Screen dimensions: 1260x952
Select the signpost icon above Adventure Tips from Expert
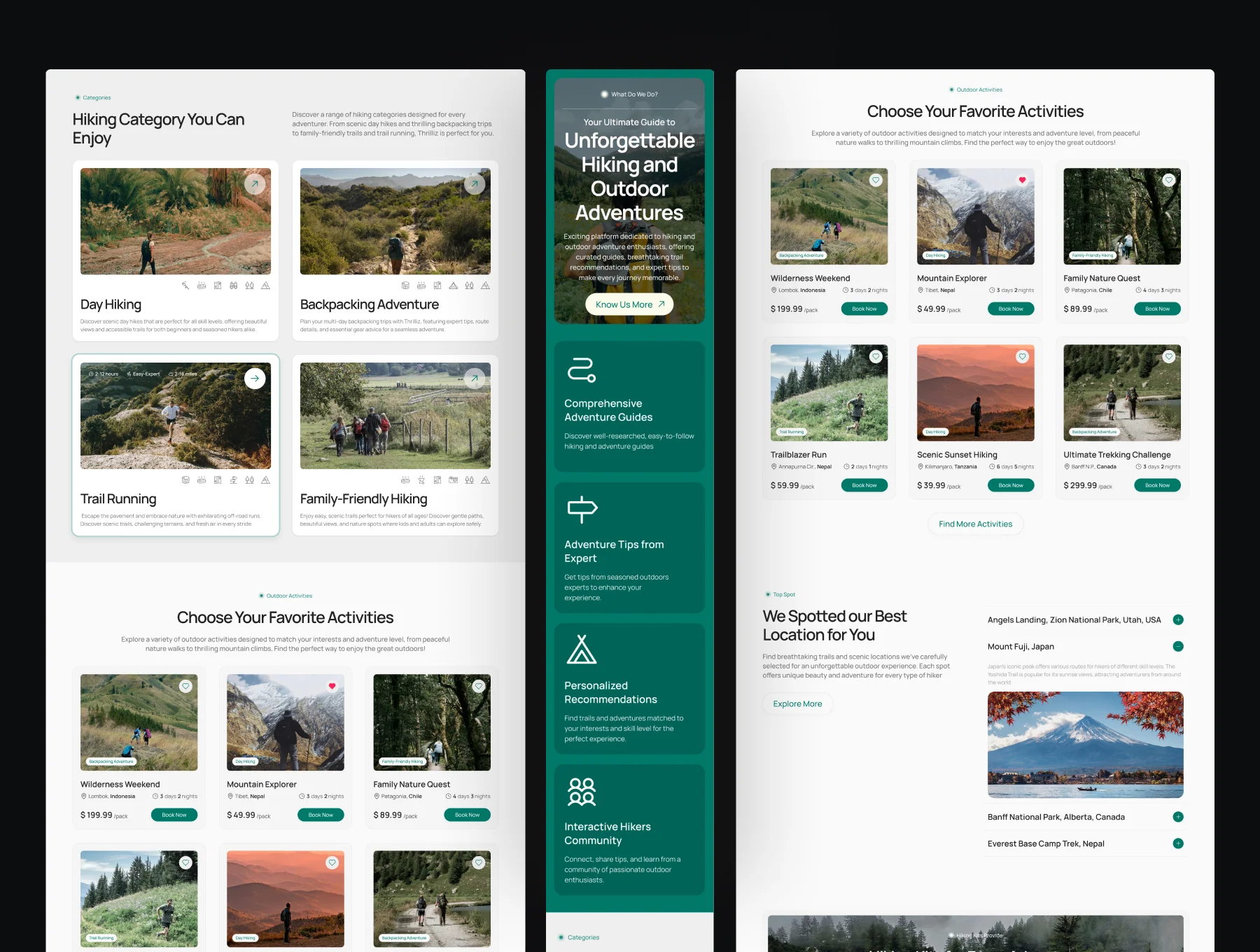tap(582, 510)
